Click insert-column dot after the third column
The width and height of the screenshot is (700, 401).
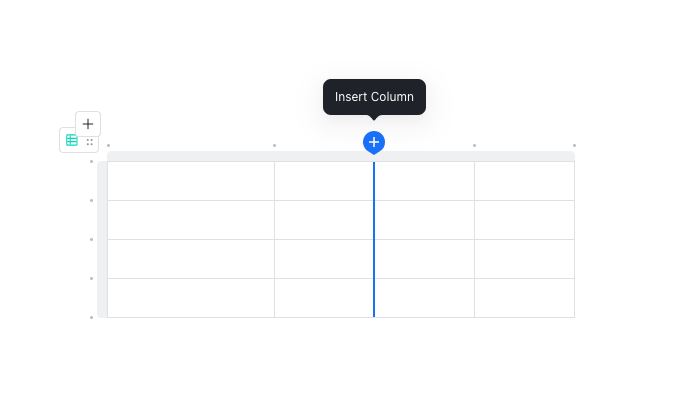point(474,146)
